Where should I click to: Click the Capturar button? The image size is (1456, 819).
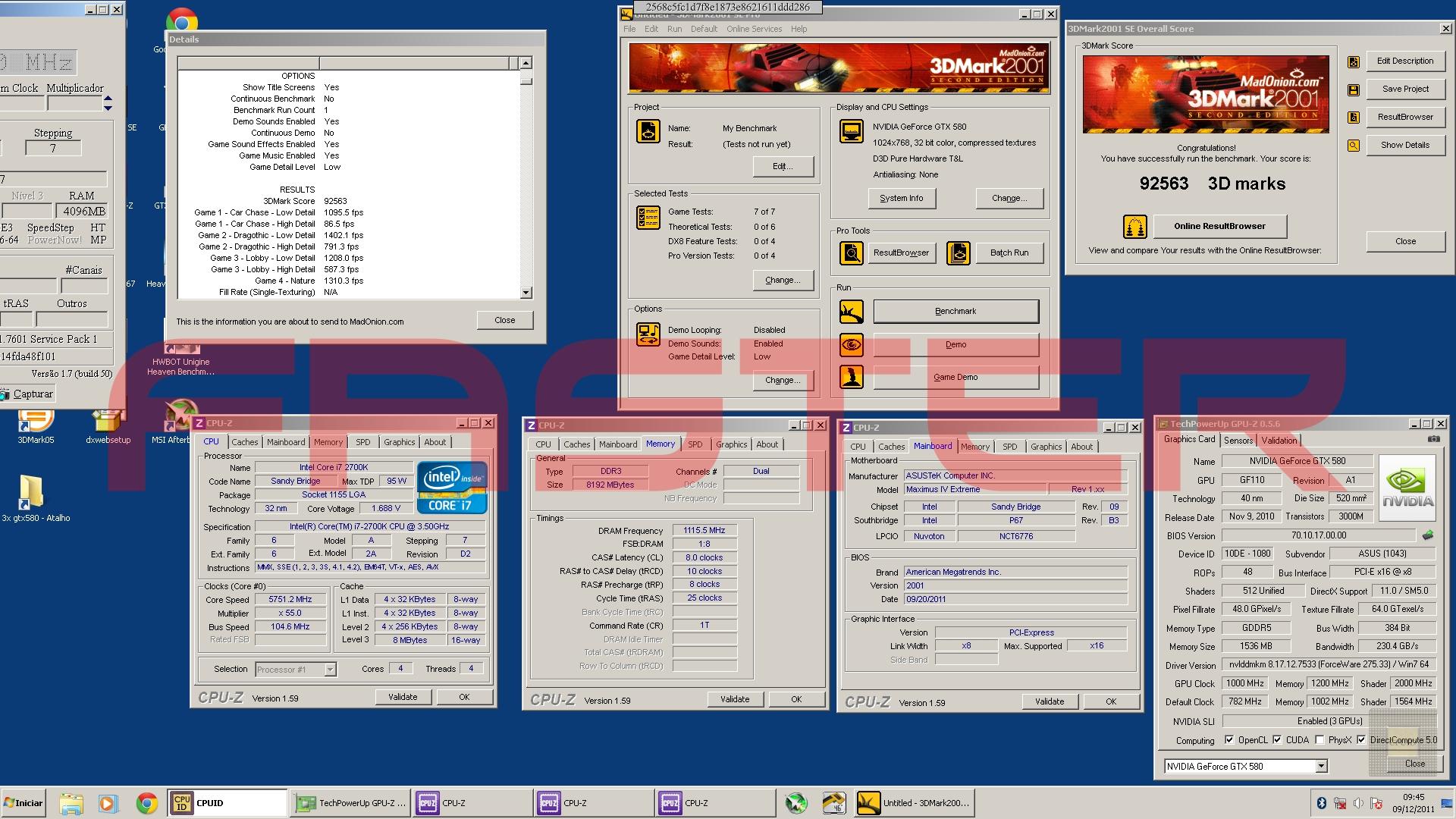point(27,394)
